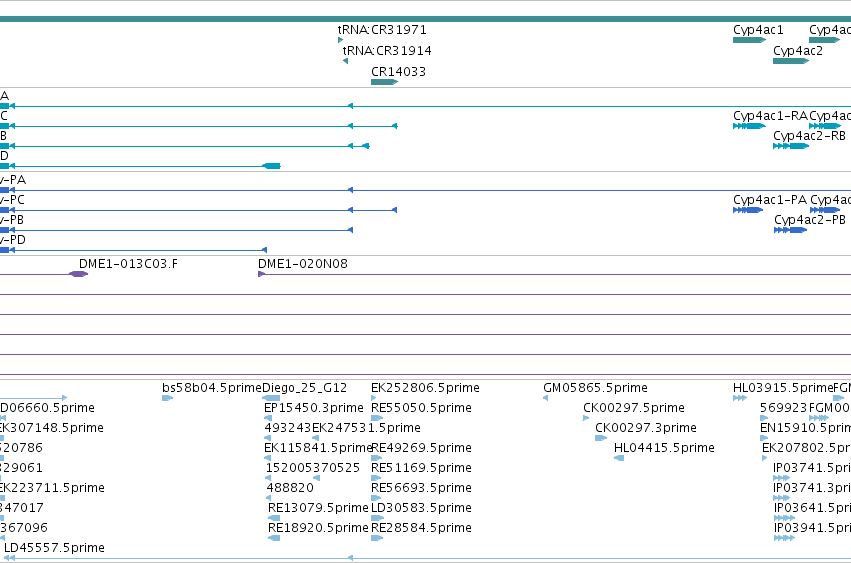The height and width of the screenshot is (563, 851).
Task: Click the Cyp4ac2-RB transcript glyph
Action: pyautogui.click(x=791, y=146)
